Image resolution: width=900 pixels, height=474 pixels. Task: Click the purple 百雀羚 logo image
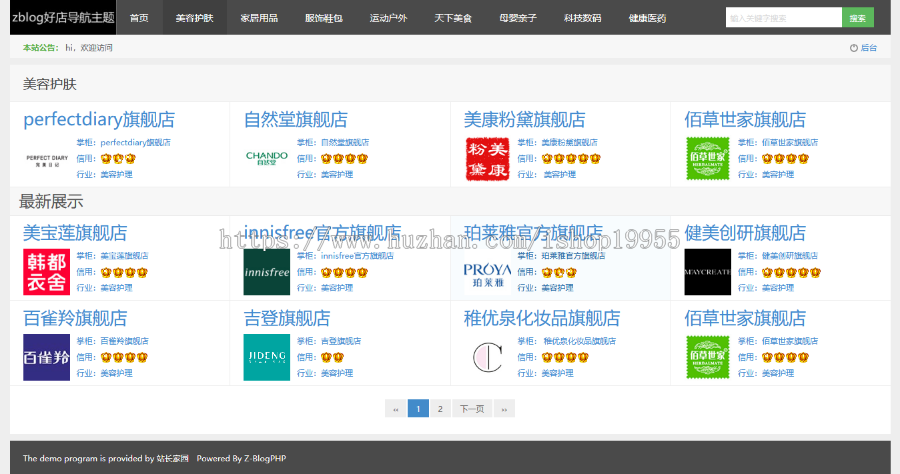tap(46, 358)
